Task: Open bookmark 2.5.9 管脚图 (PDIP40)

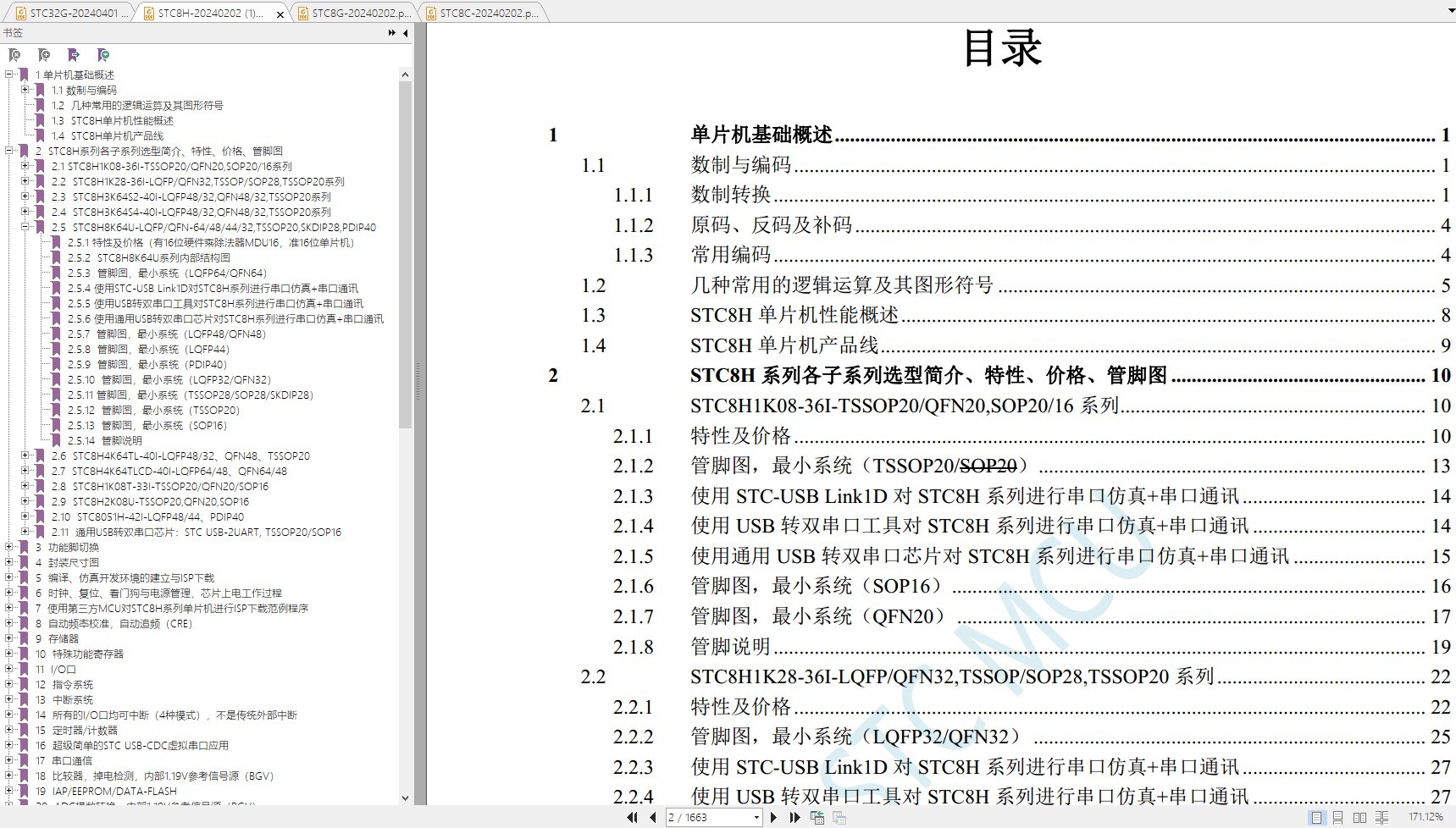Action: (147, 365)
